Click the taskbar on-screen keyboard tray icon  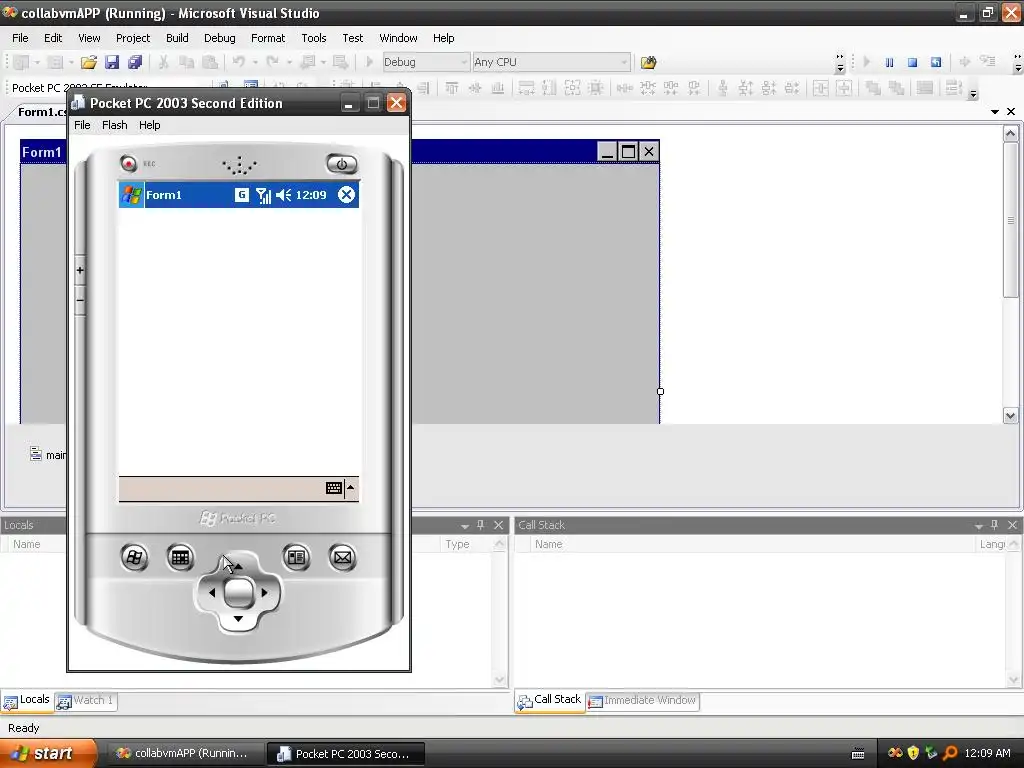point(858,754)
